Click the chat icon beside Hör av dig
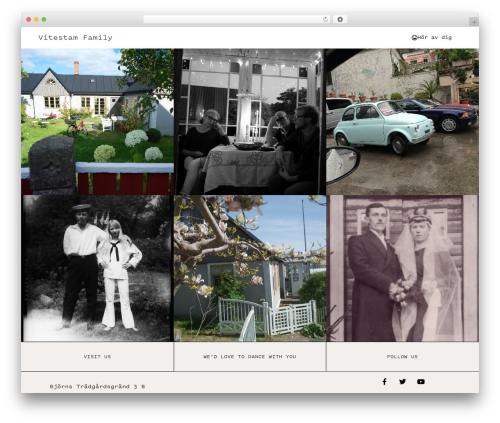 coord(414,37)
